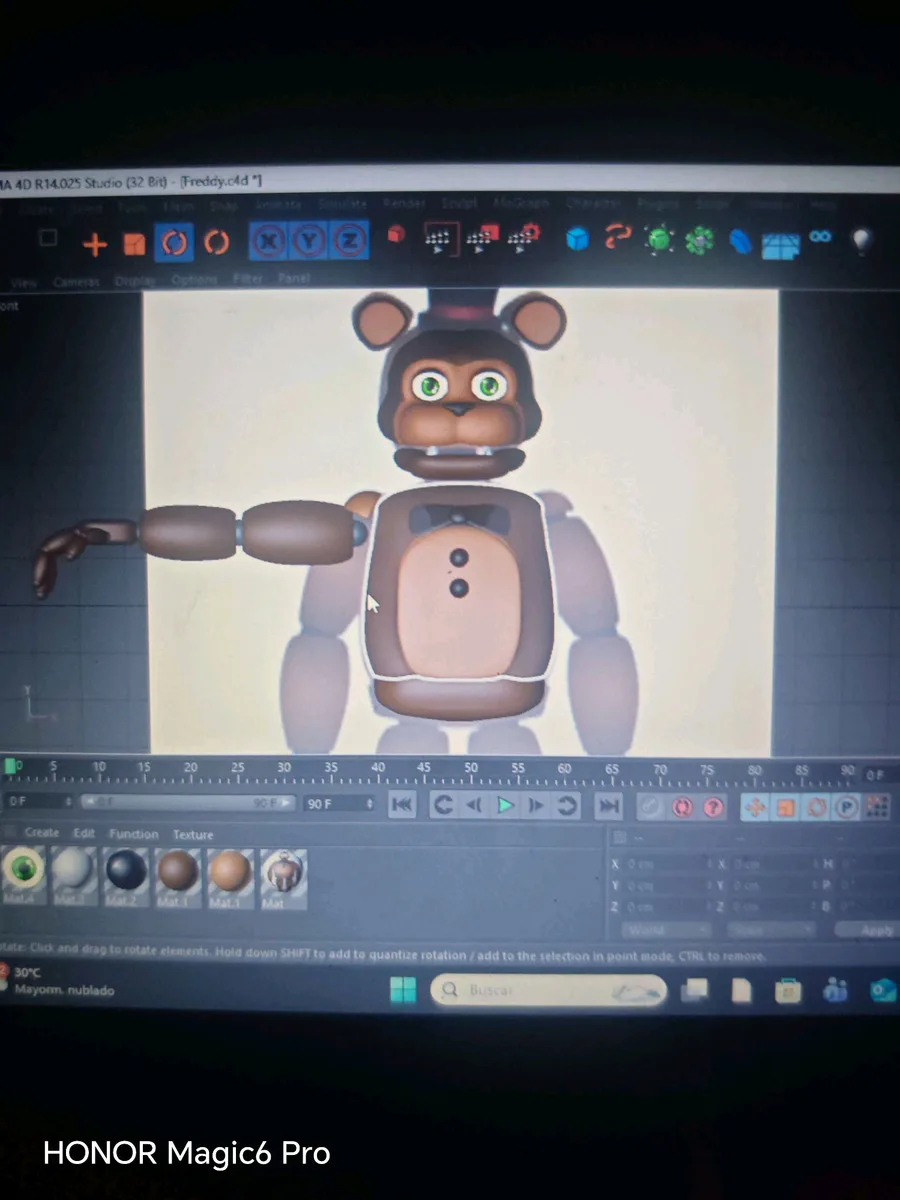
Task: Go to the previous key button
Action: (443, 805)
